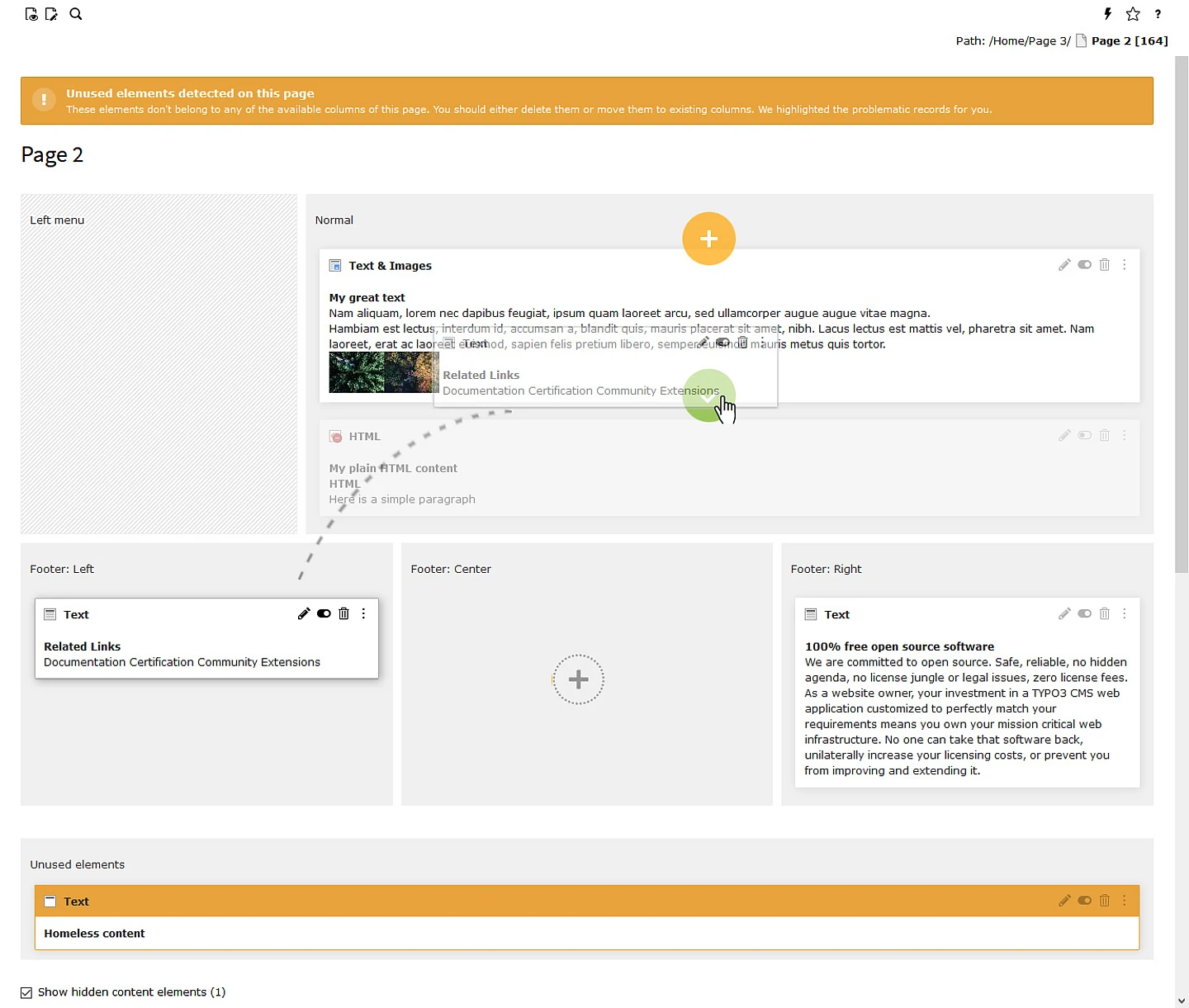Image resolution: width=1189 pixels, height=1008 pixels.
Task: Open help question mark icon
Action: [1158, 14]
